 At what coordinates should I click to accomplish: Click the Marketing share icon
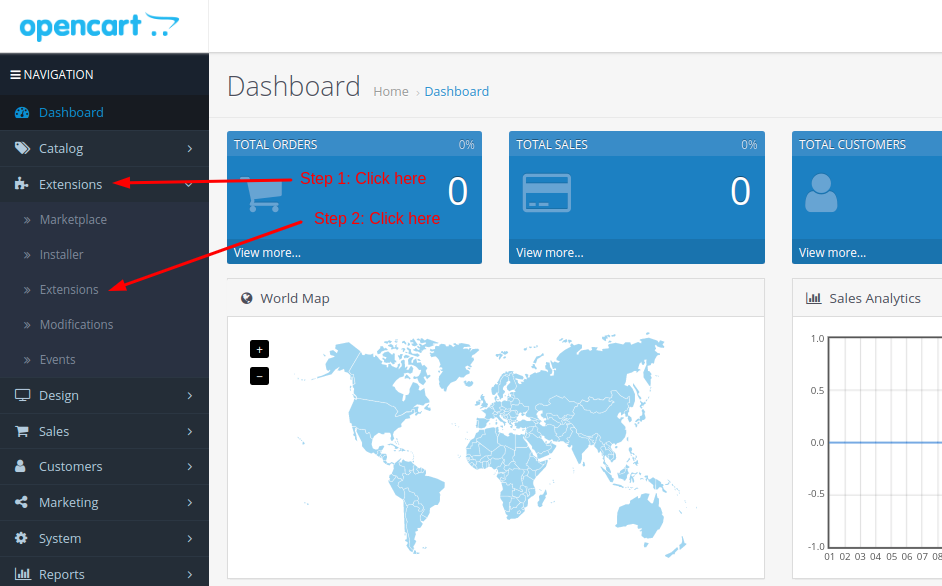[x=21, y=502]
